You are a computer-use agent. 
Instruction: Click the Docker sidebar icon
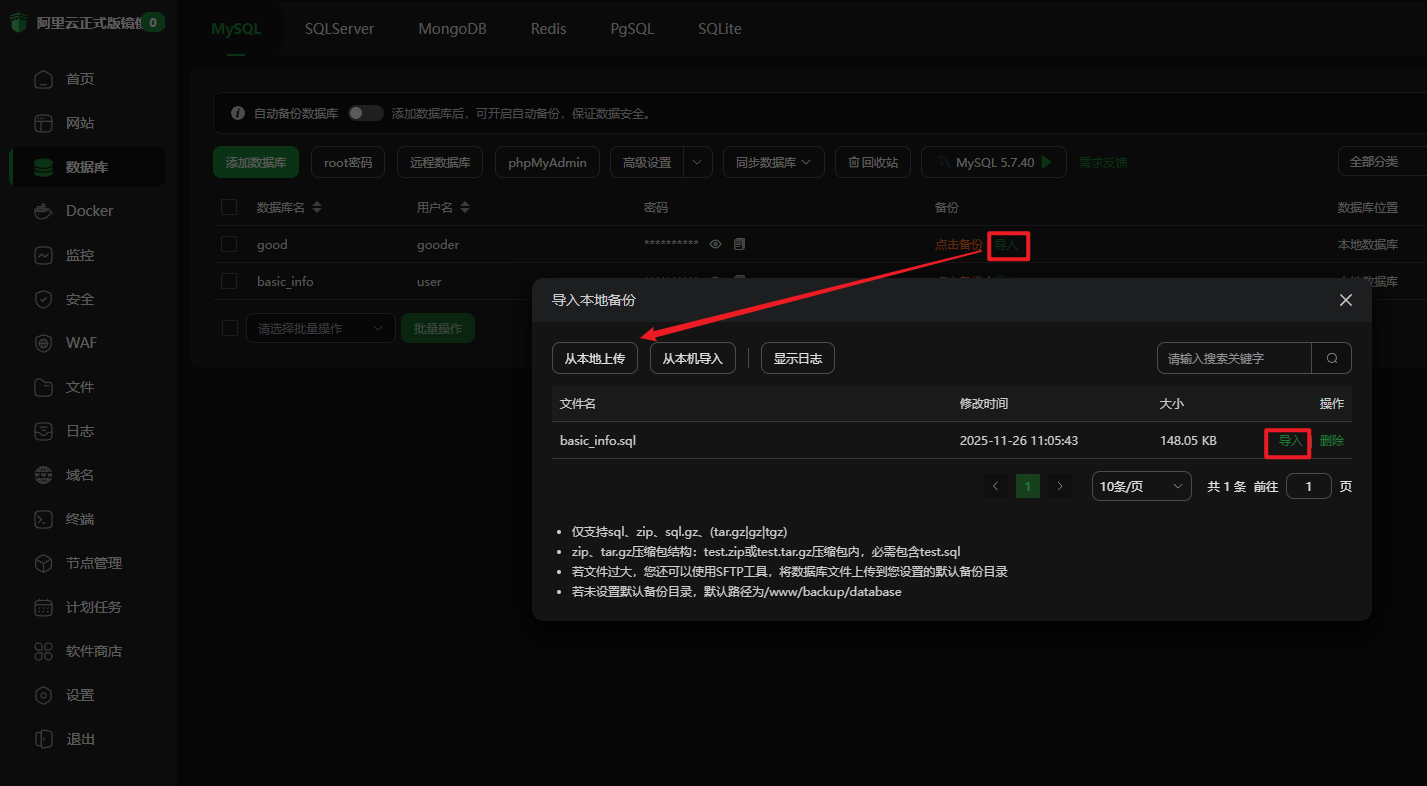[x=43, y=211]
